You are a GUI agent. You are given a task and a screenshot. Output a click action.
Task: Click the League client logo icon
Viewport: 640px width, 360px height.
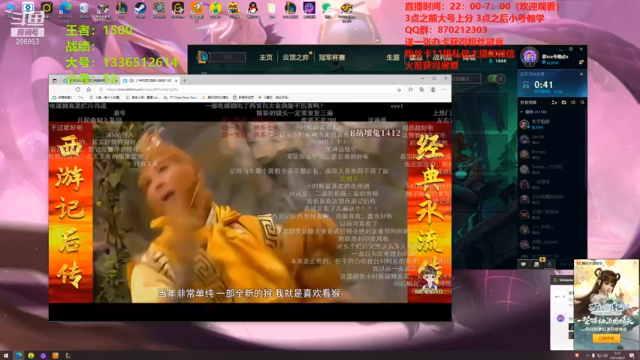coord(202,57)
